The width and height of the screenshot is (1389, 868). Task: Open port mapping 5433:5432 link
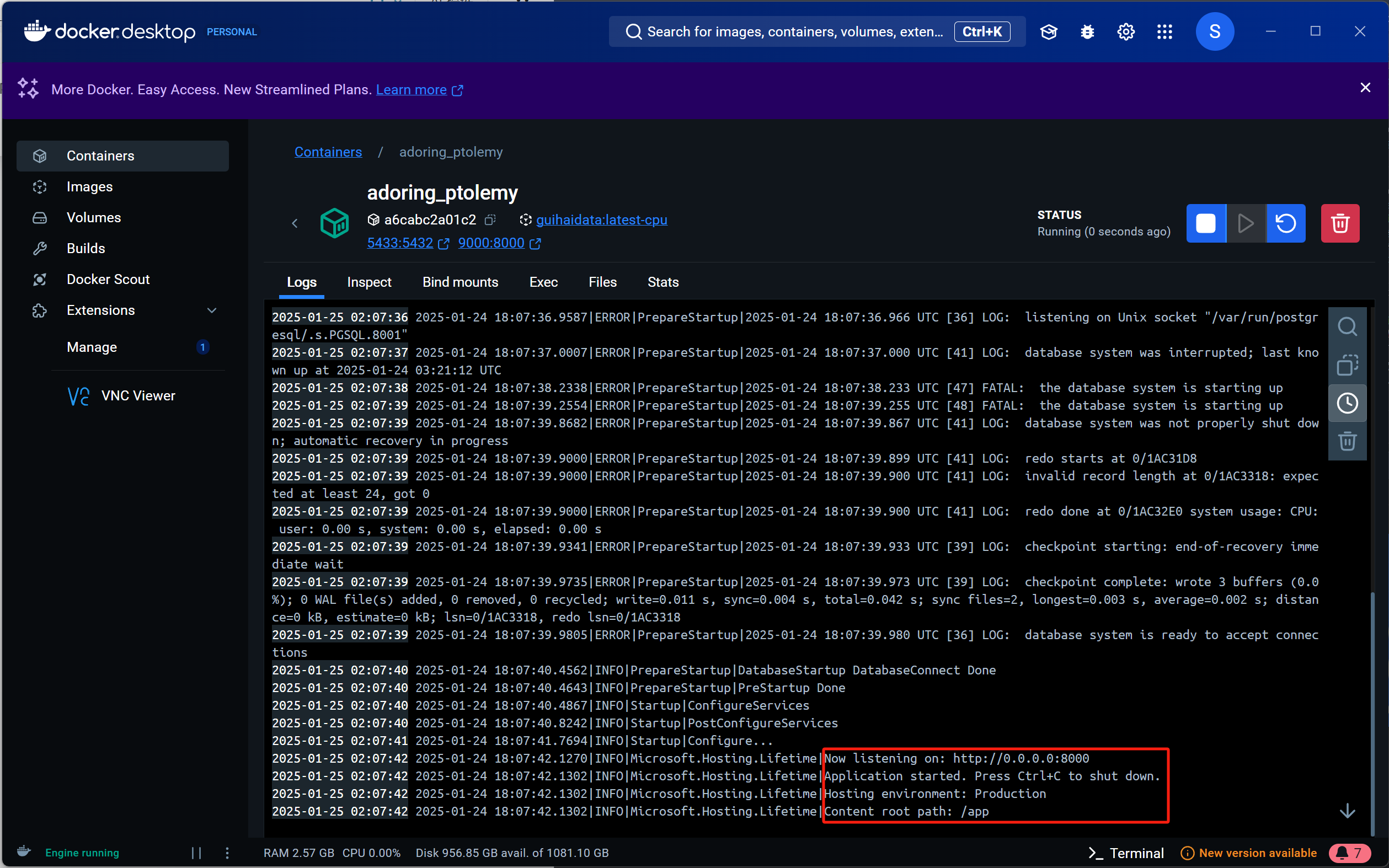pos(407,243)
